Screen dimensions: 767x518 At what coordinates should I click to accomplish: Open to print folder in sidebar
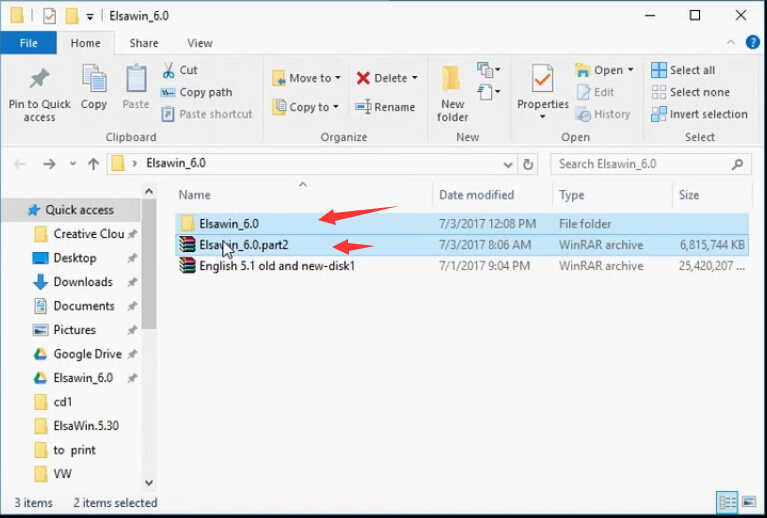click(66, 450)
